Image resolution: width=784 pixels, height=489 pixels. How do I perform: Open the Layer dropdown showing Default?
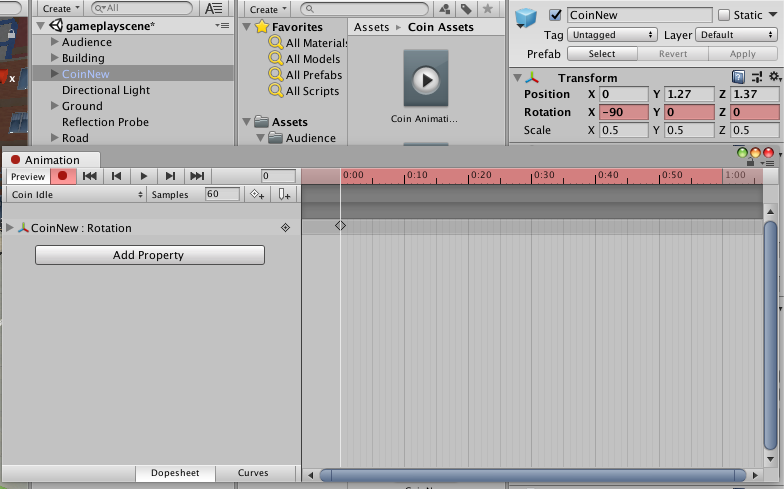pos(736,34)
